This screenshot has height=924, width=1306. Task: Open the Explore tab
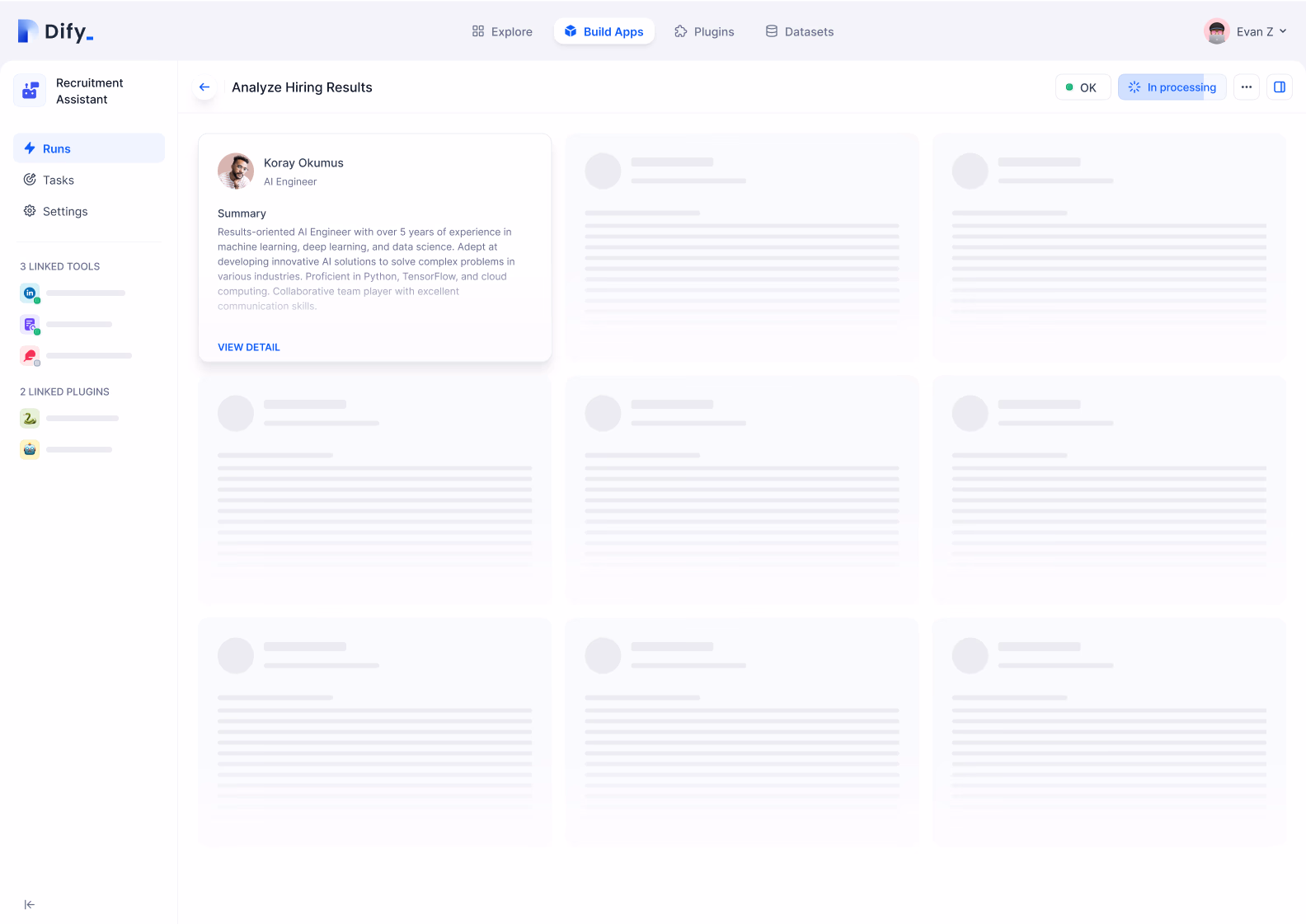(502, 31)
